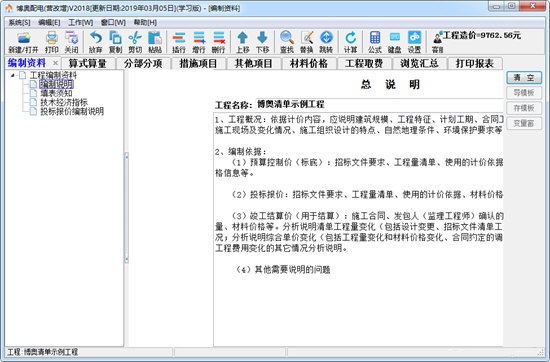The width and height of the screenshot is (550, 362).
Task: Open the 系统[S] menu
Action: (x=20, y=22)
